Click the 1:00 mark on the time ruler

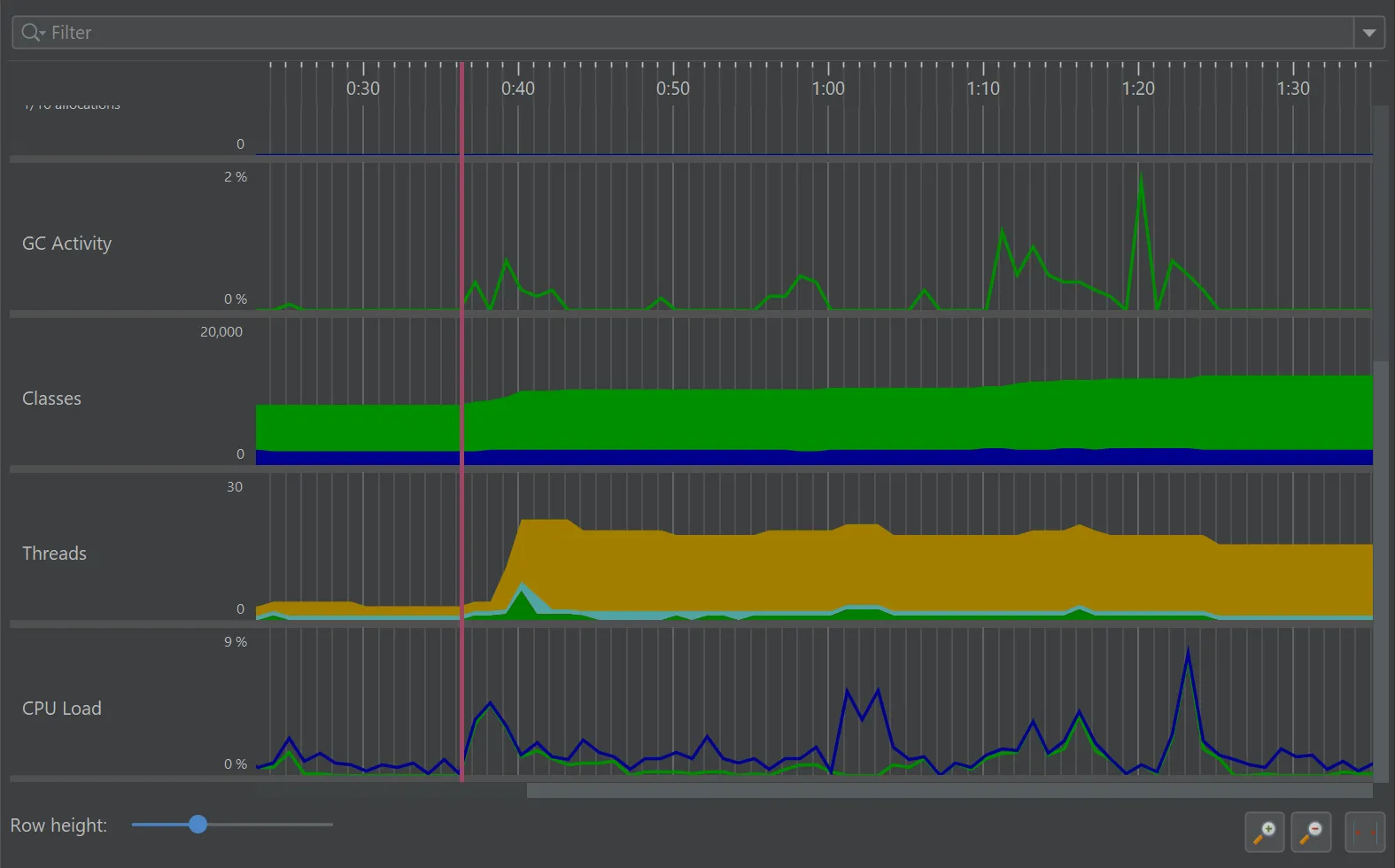(x=828, y=89)
